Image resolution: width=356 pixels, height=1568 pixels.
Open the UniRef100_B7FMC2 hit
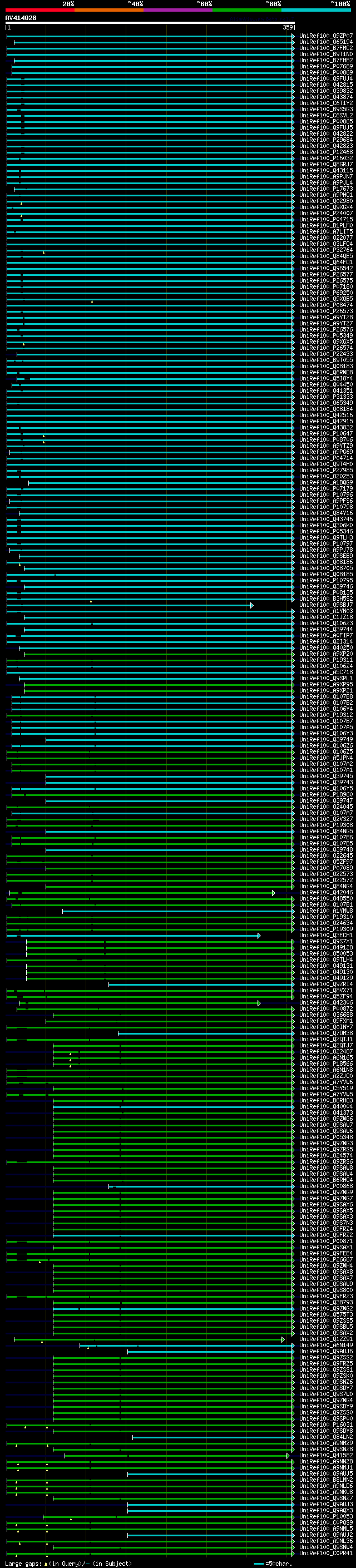pos(325,48)
